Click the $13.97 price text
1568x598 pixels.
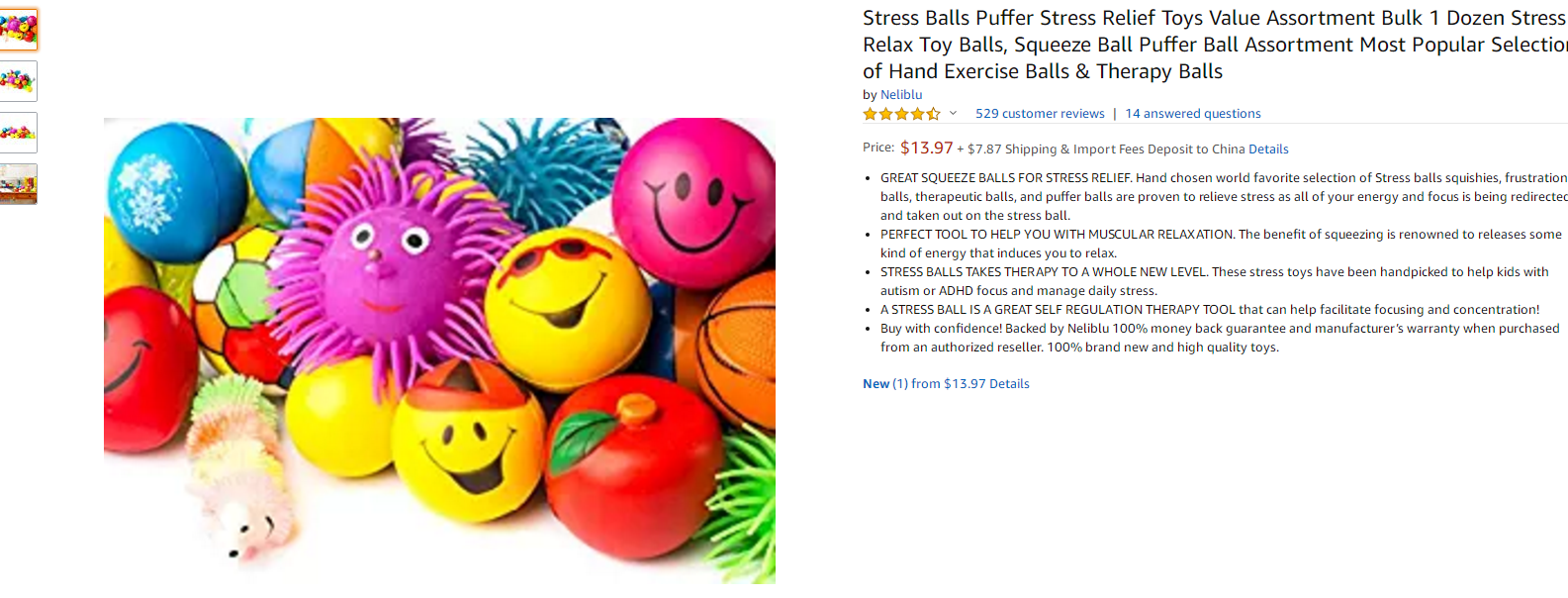[926, 149]
